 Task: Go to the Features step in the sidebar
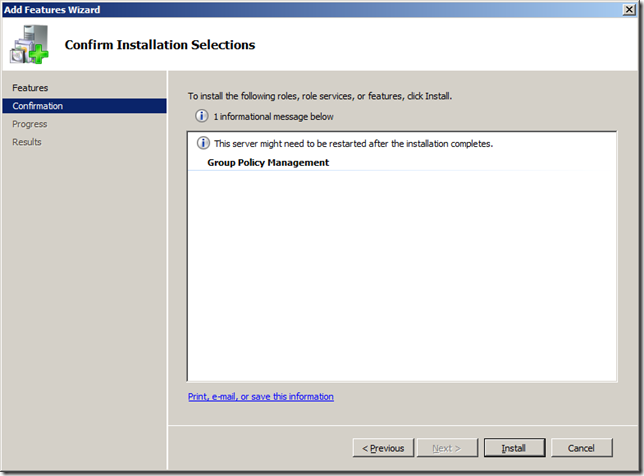(30, 88)
